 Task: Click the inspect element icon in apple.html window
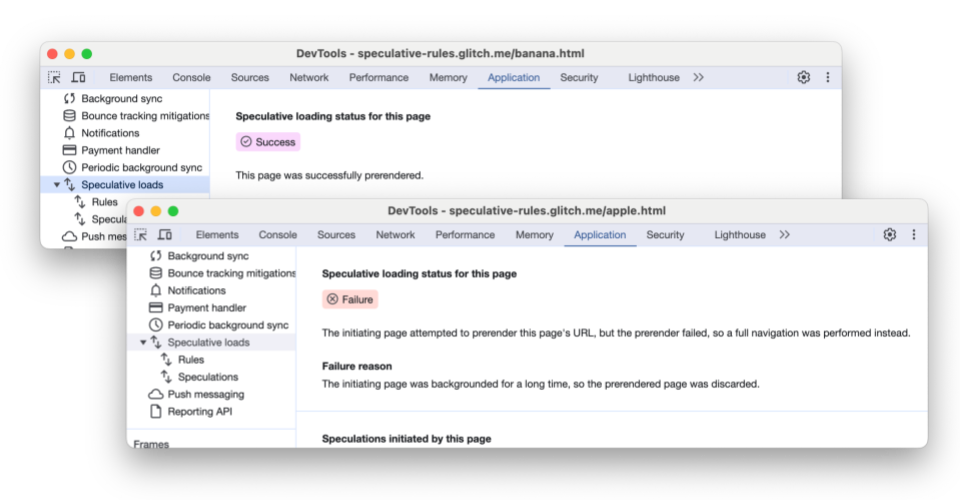tap(140, 235)
